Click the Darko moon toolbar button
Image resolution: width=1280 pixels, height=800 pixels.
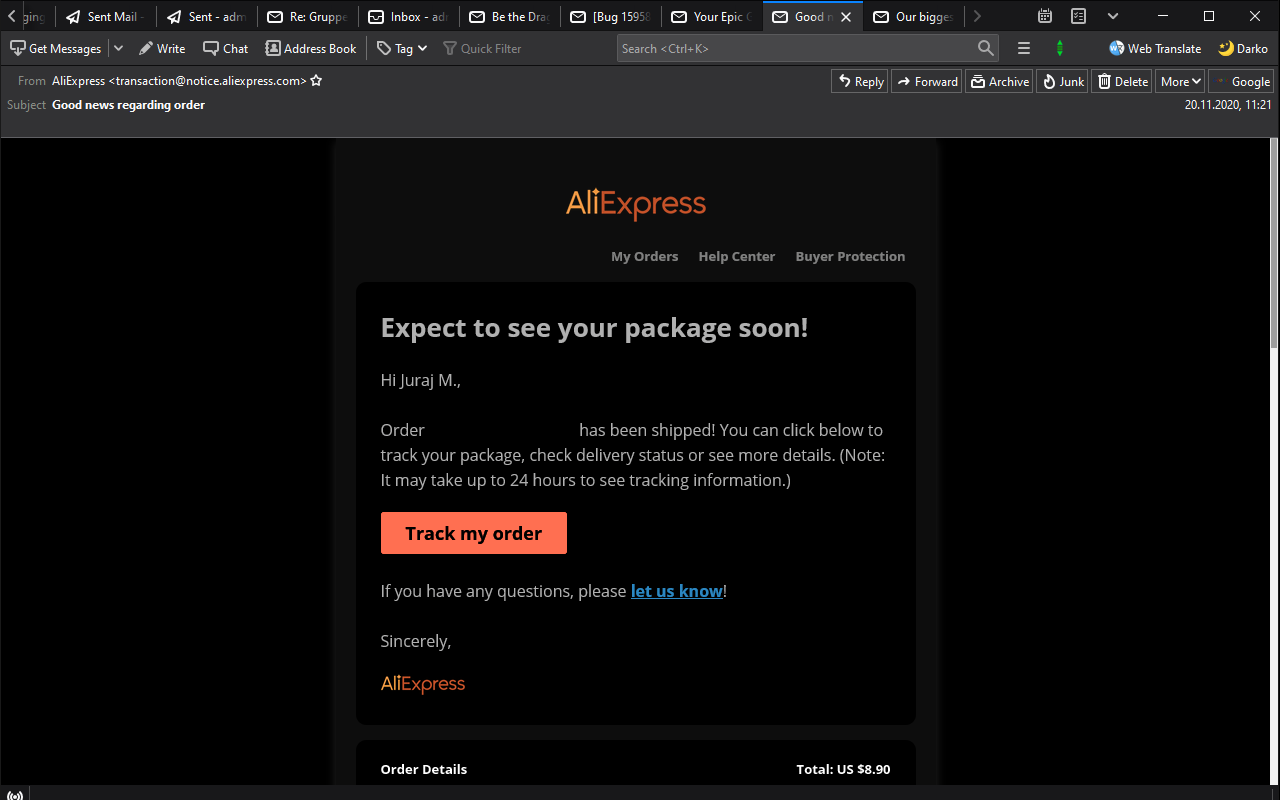[1243, 48]
